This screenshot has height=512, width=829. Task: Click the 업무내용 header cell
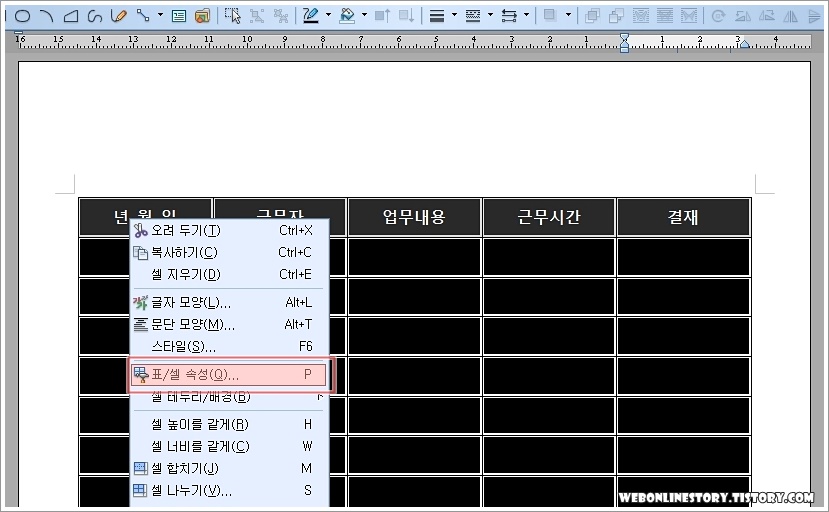click(x=414, y=217)
